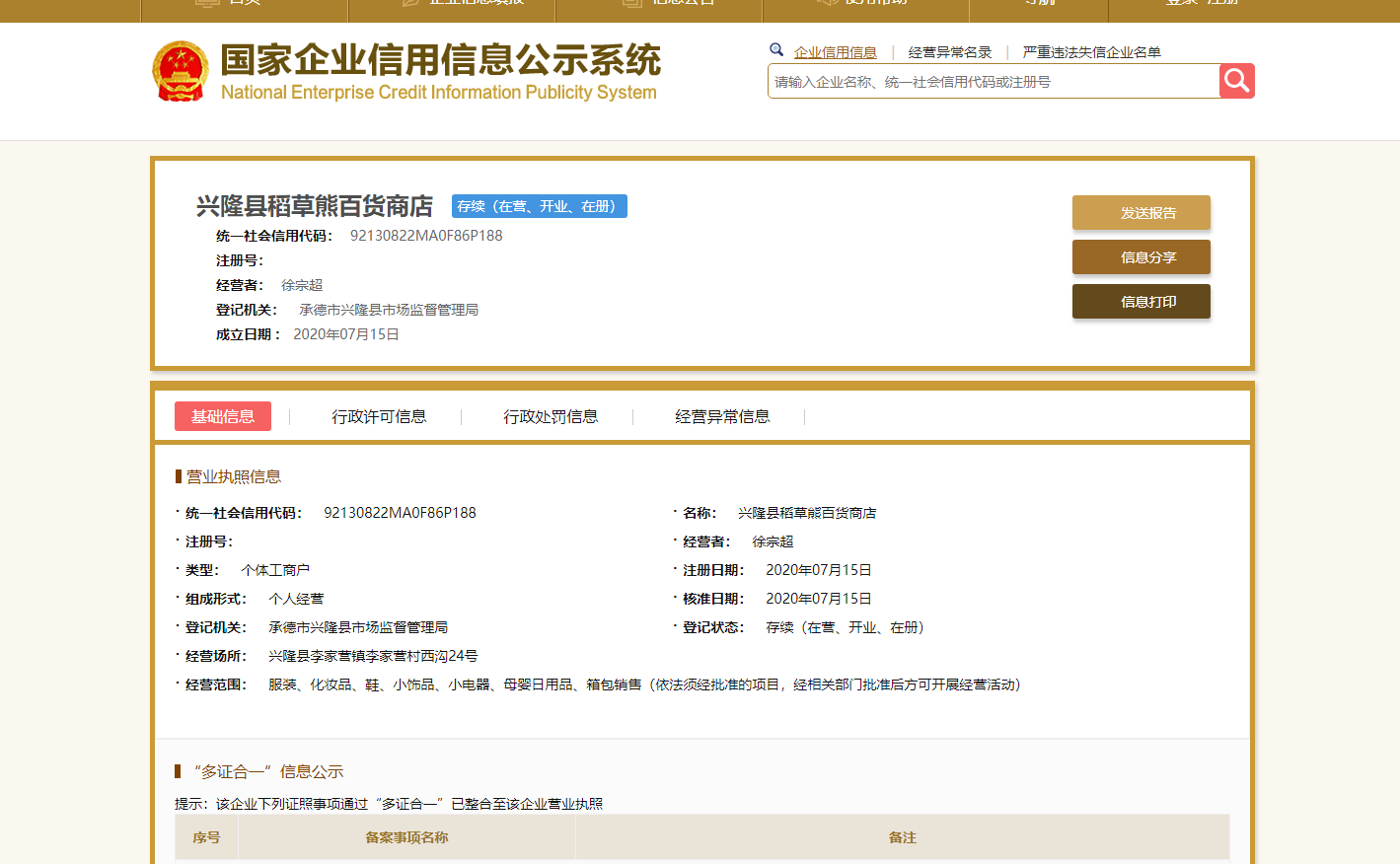Click the small blue magnifier beside 企业信用信息
The width and height of the screenshot is (1400, 864).
pyautogui.click(x=776, y=49)
